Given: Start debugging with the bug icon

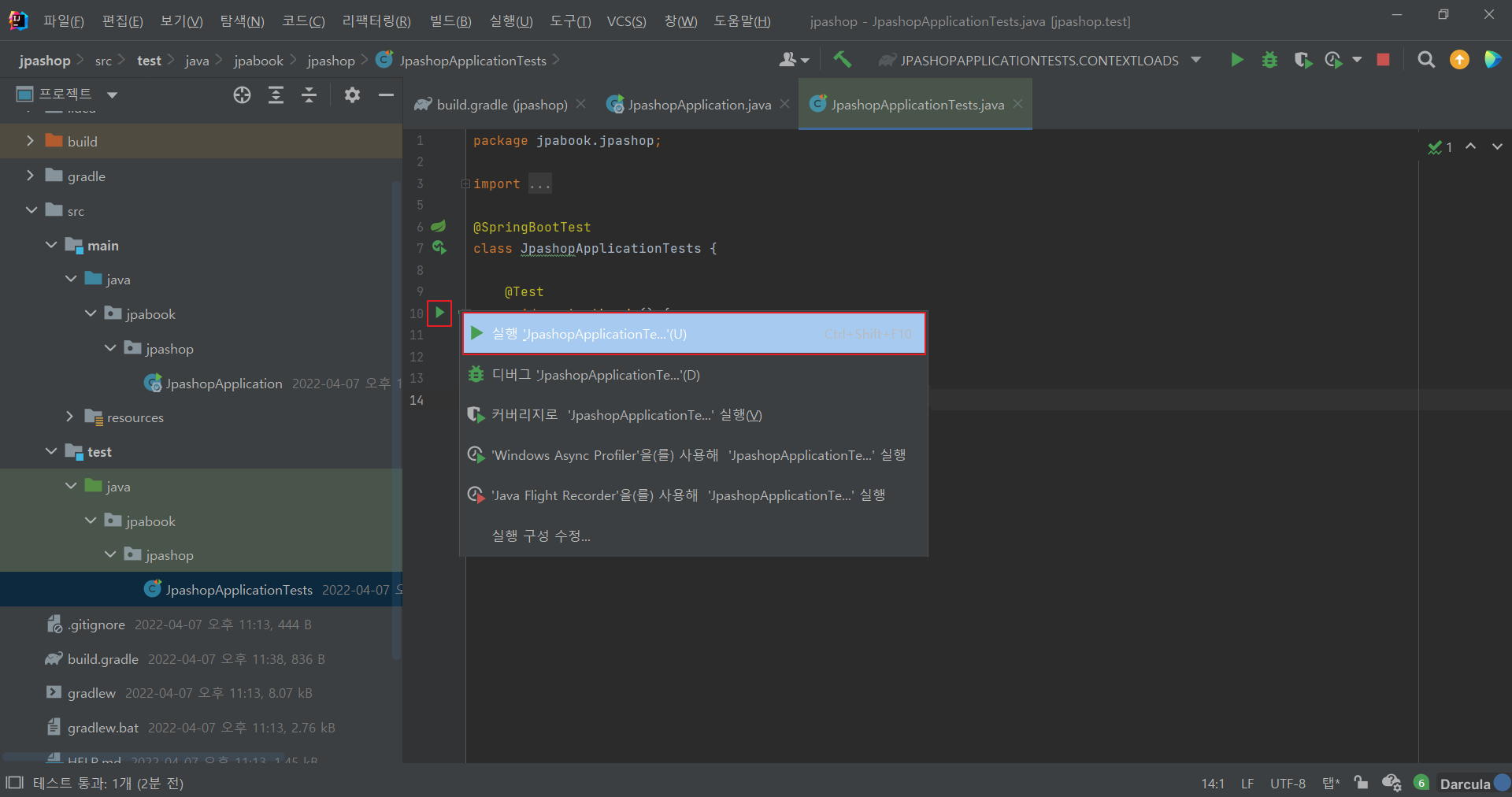Looking at the screenshot, I should coord(1269,60).
